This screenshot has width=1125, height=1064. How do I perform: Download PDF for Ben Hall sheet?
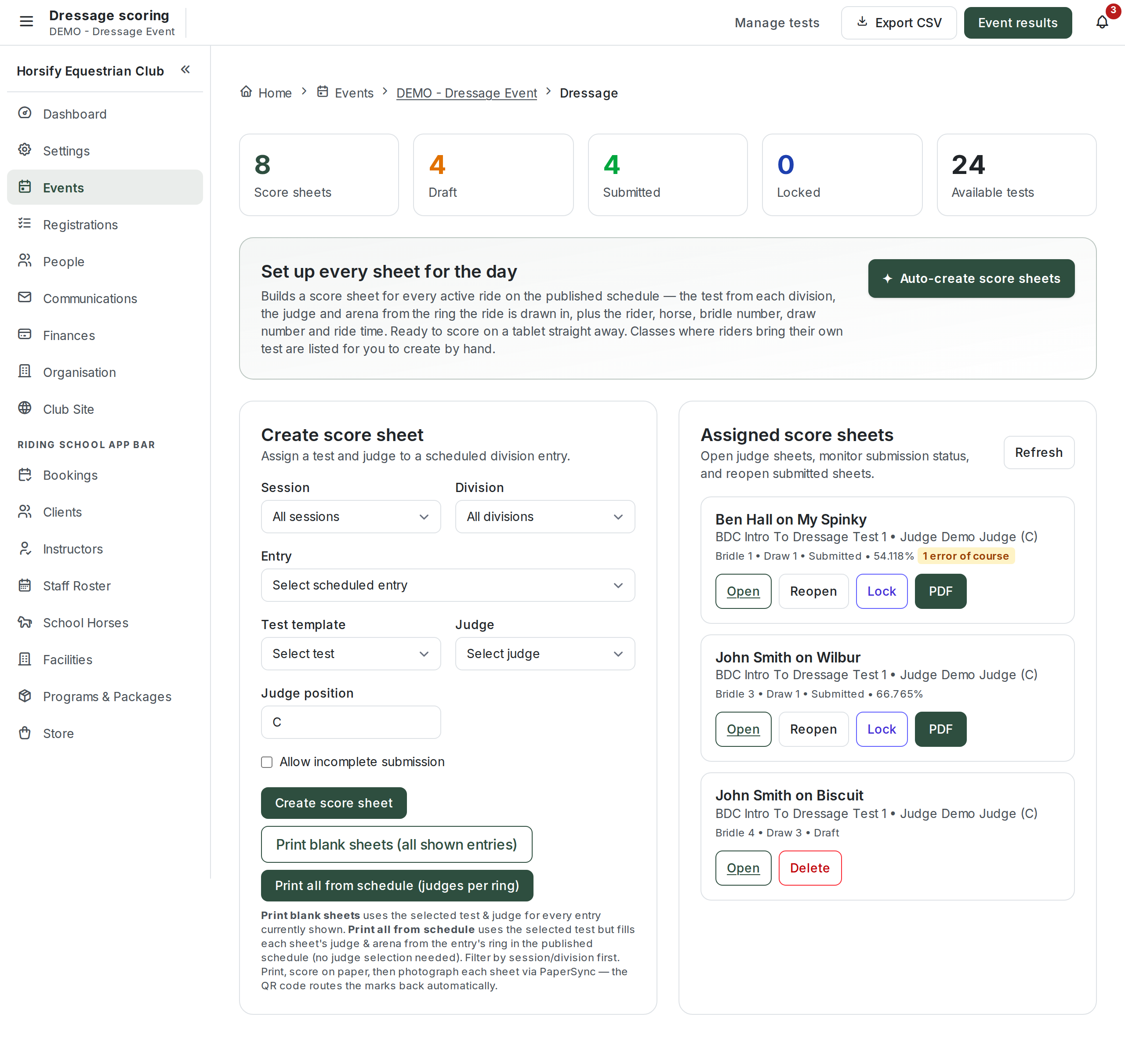(940, 592)
